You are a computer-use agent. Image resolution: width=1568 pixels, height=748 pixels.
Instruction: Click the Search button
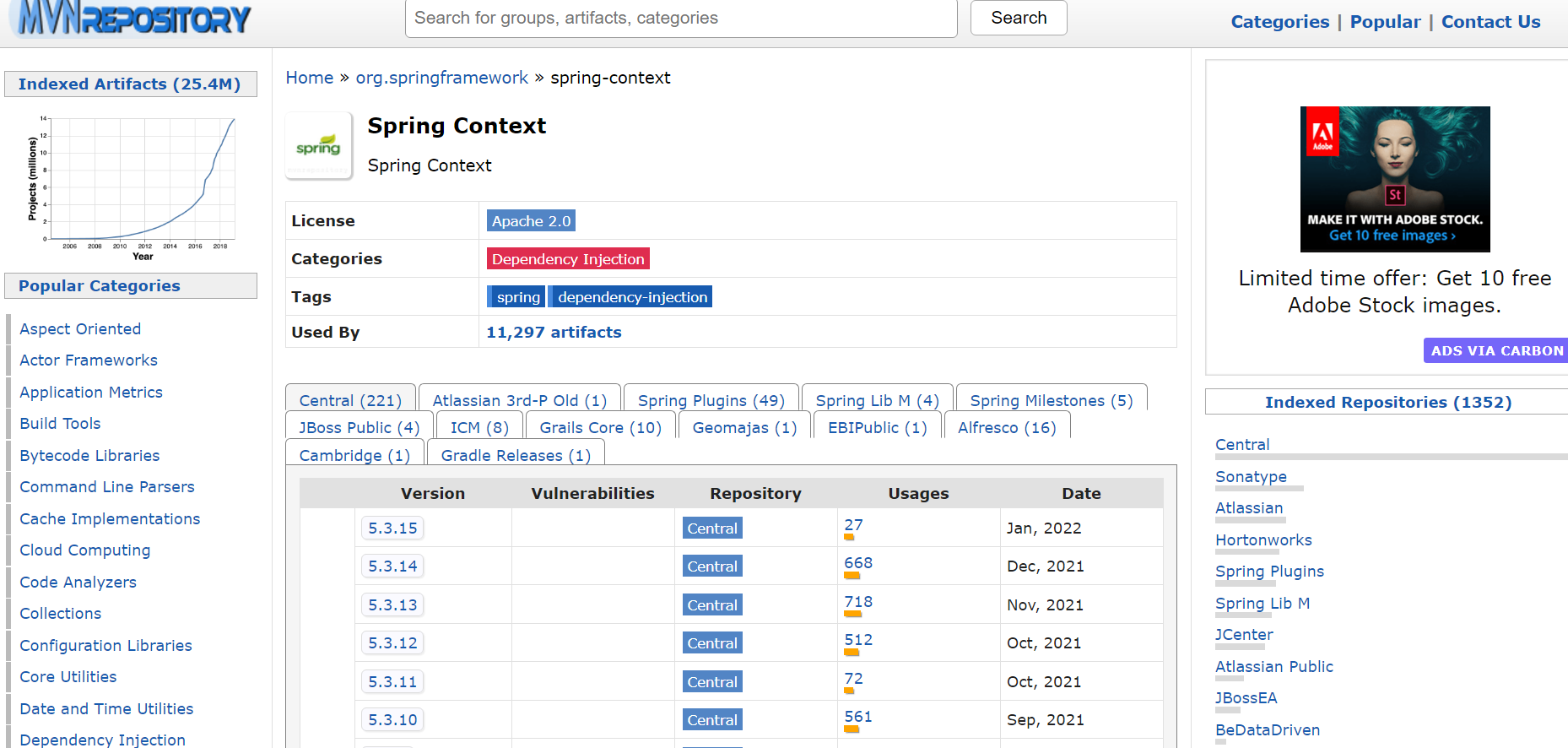pos(1019,18)
